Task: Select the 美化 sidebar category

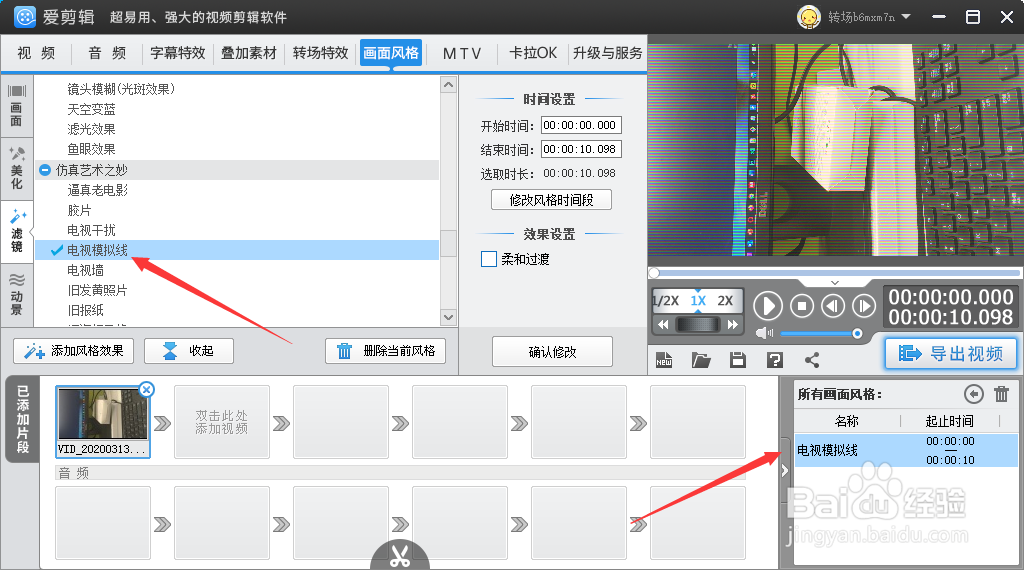Action: (x=16, y=168)
